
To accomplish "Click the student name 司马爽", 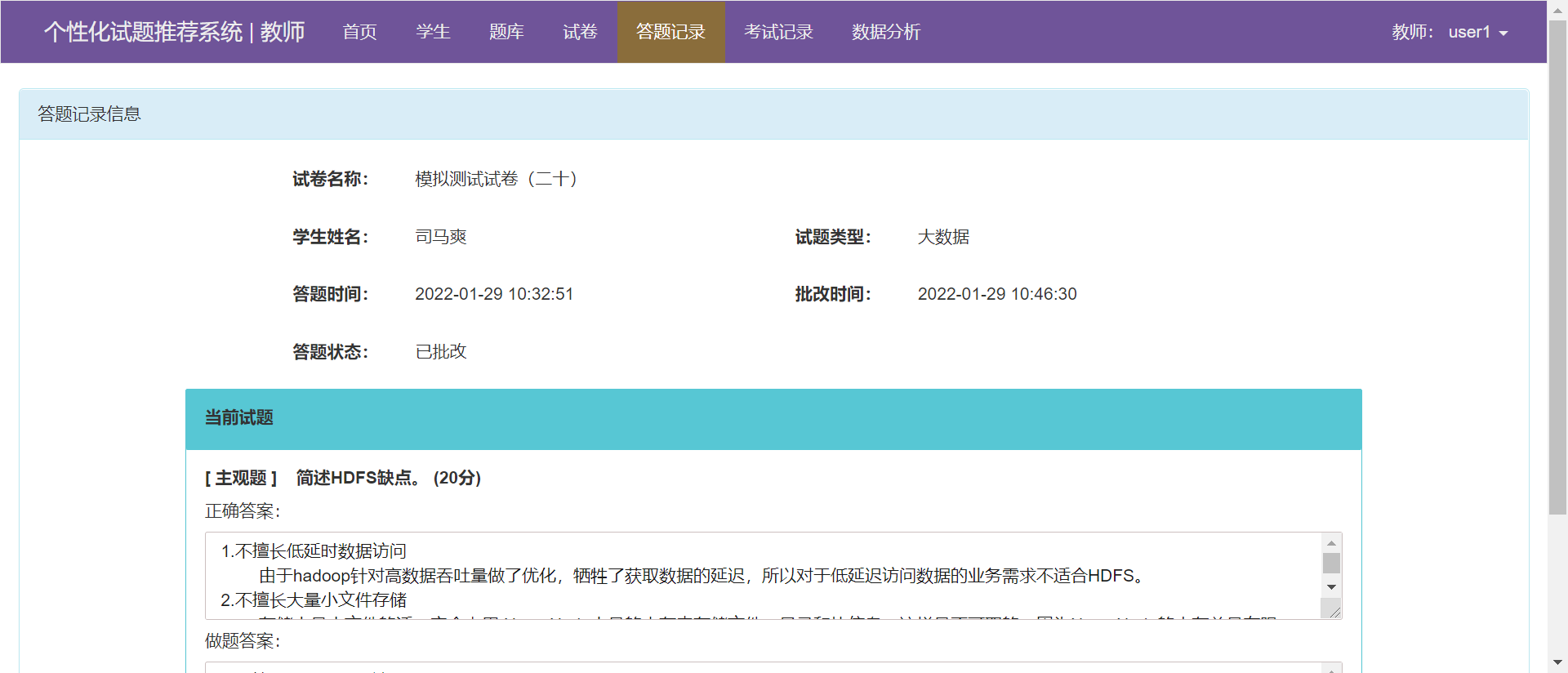I will (441, 237).
